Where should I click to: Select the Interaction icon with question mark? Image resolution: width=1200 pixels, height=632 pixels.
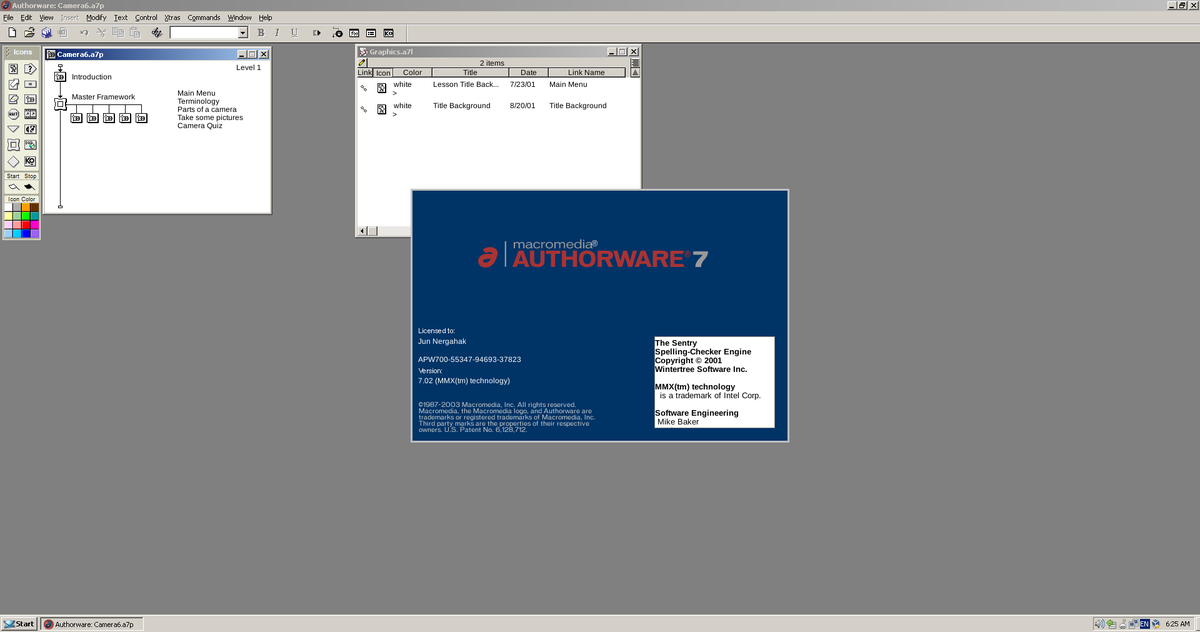coord(30,69)
